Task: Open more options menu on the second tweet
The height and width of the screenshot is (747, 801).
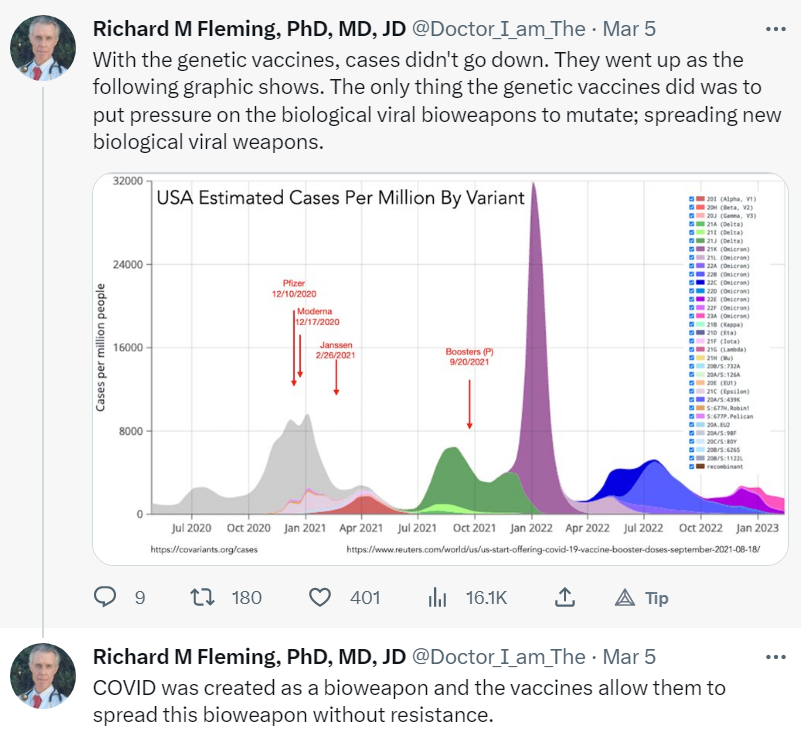Action: coord(775,657)
